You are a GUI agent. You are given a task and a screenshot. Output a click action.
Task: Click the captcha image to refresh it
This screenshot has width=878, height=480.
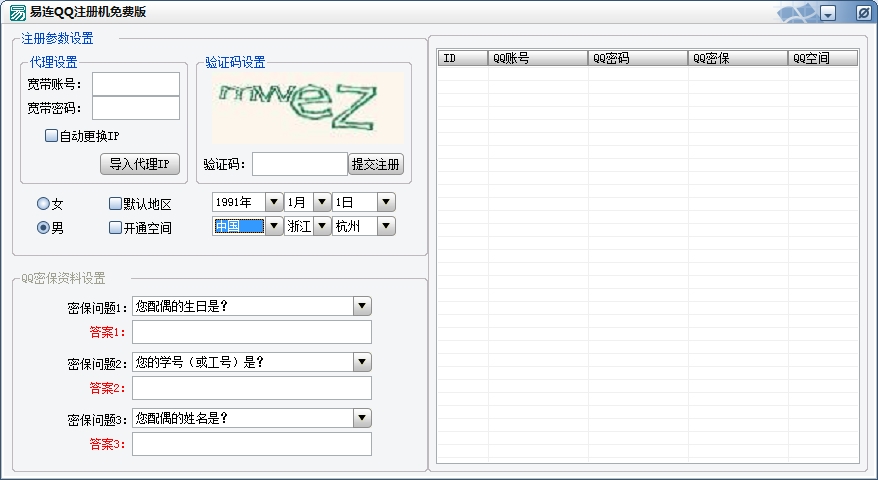pyautogui.click(x=298, y=108)
